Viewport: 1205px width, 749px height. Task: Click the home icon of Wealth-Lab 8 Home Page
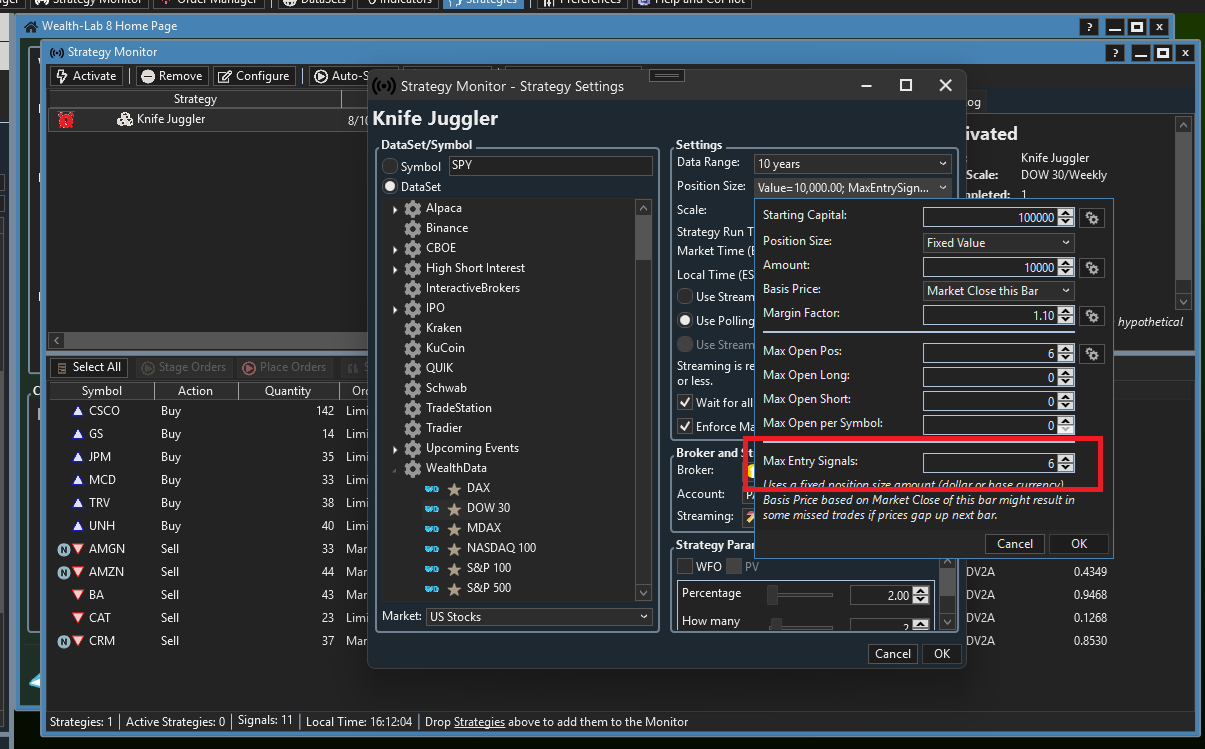[31, 27]
